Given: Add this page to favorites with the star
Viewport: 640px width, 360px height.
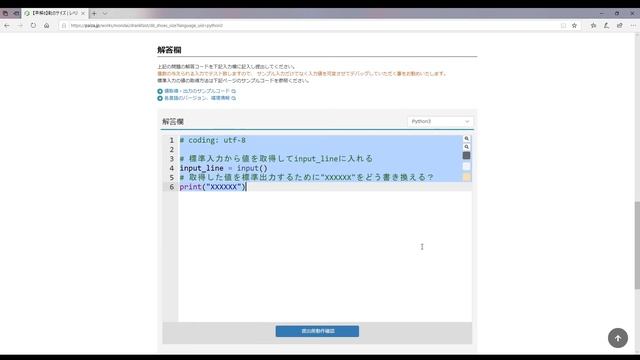Looking at the screenshot, I should coord(574,25).
